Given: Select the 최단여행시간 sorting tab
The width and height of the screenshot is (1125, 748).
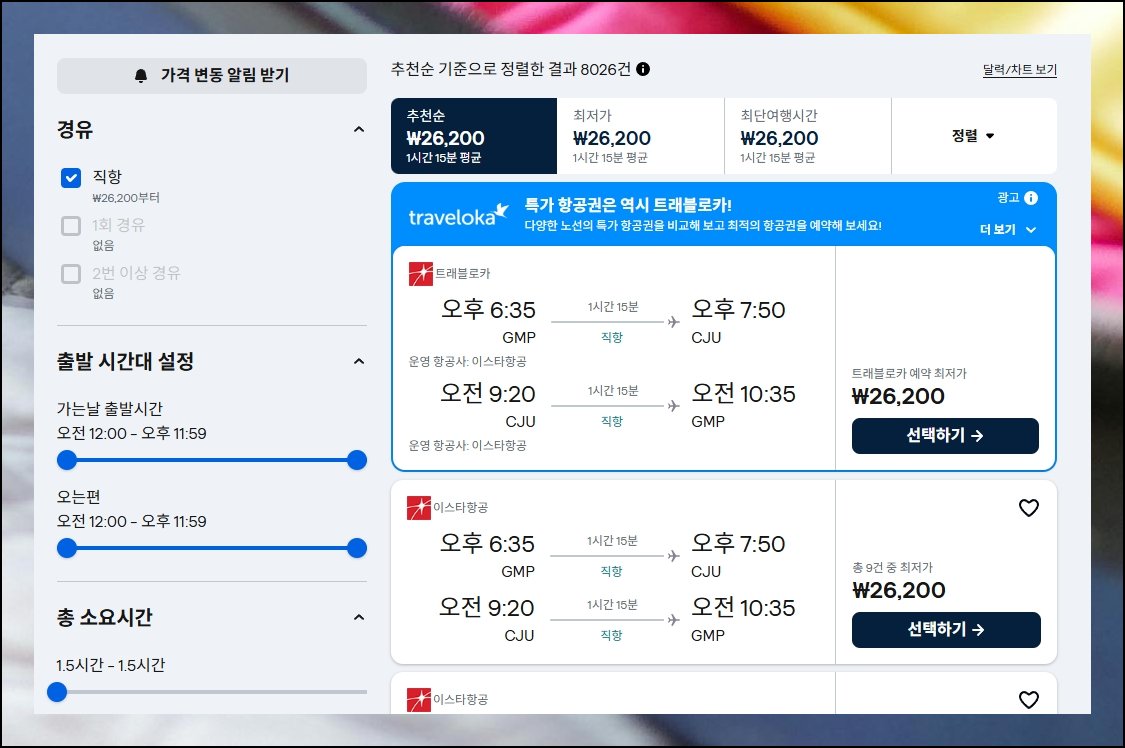Looking at the screenshot, I should click(x=808, y=136).
